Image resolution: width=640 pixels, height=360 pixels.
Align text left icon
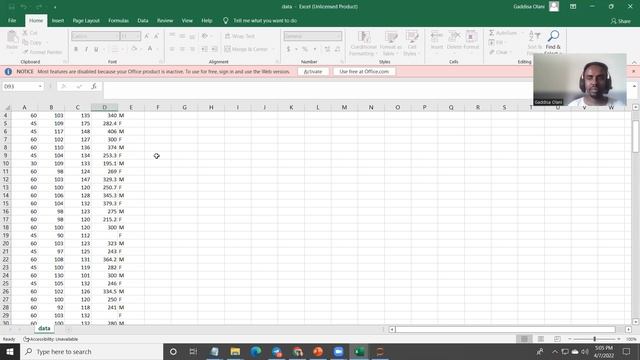(x=172, y=49)
